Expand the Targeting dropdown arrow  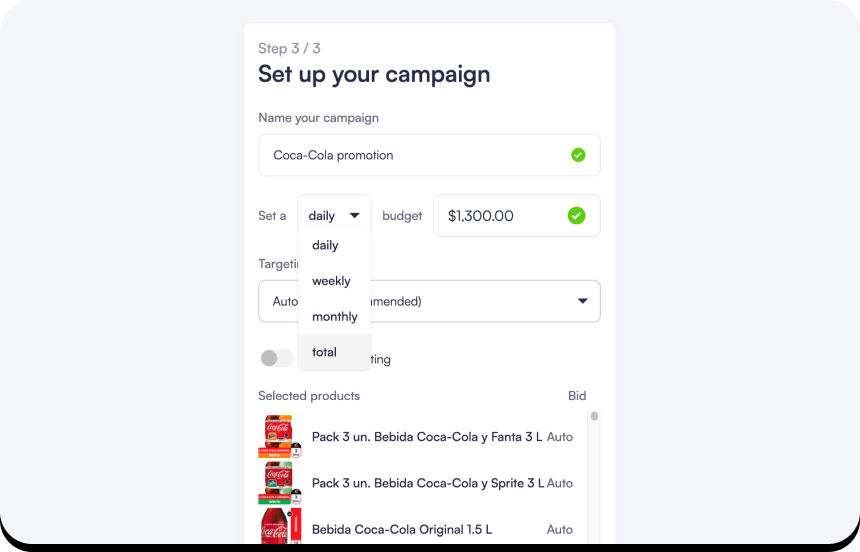click(x=583, y=301)
